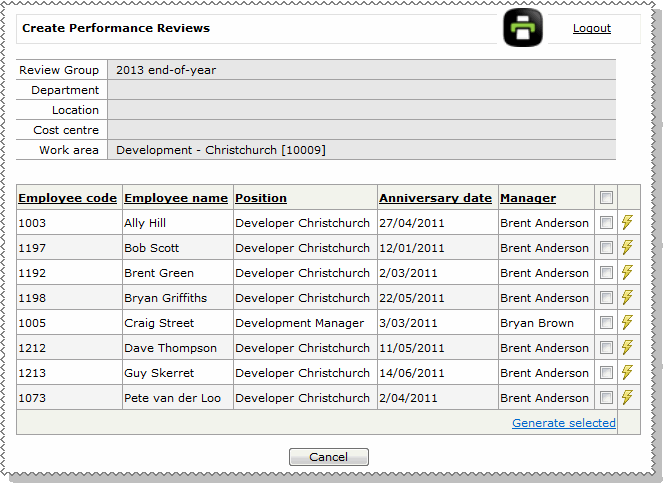Click anniversary date 2/04/2011
The height and width of the screenshot is (492, 672).
pyautogui.click(x=408, y=398)
